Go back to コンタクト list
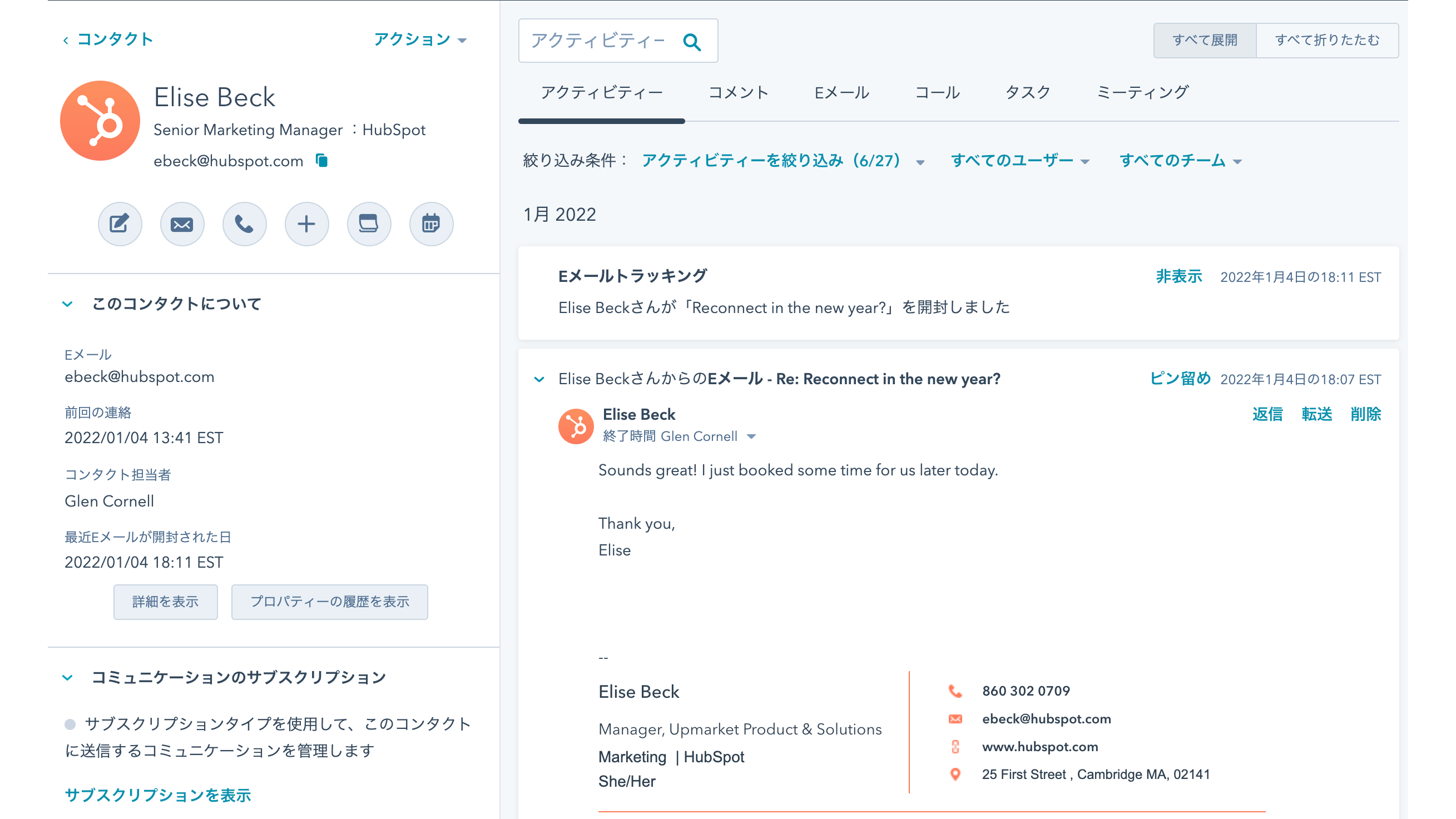This screenshot has width=1456, height=819. point(108,39)
